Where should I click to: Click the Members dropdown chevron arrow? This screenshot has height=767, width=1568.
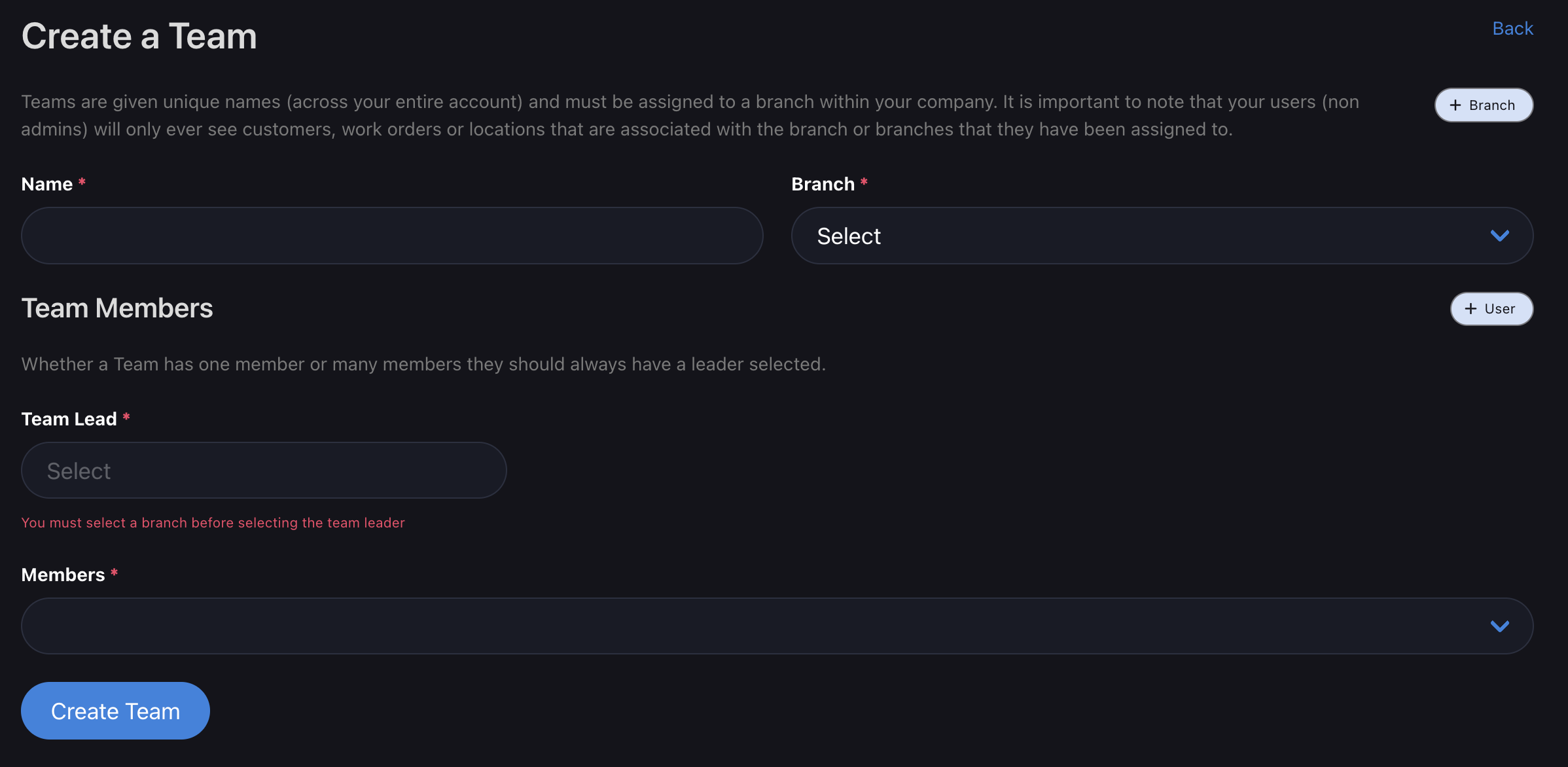(x=1499, y=626)
